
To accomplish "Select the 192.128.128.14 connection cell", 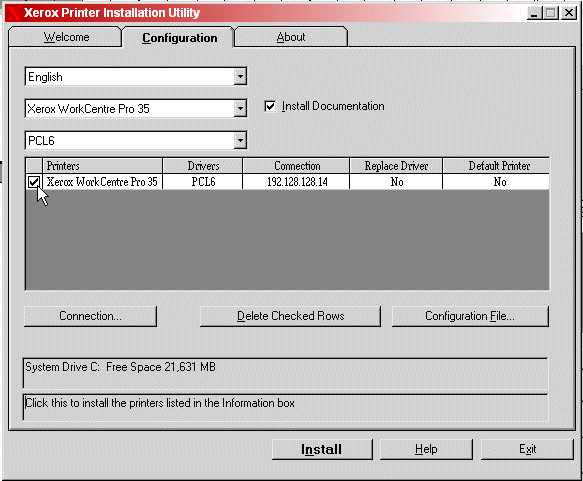I will click(296, 182).
